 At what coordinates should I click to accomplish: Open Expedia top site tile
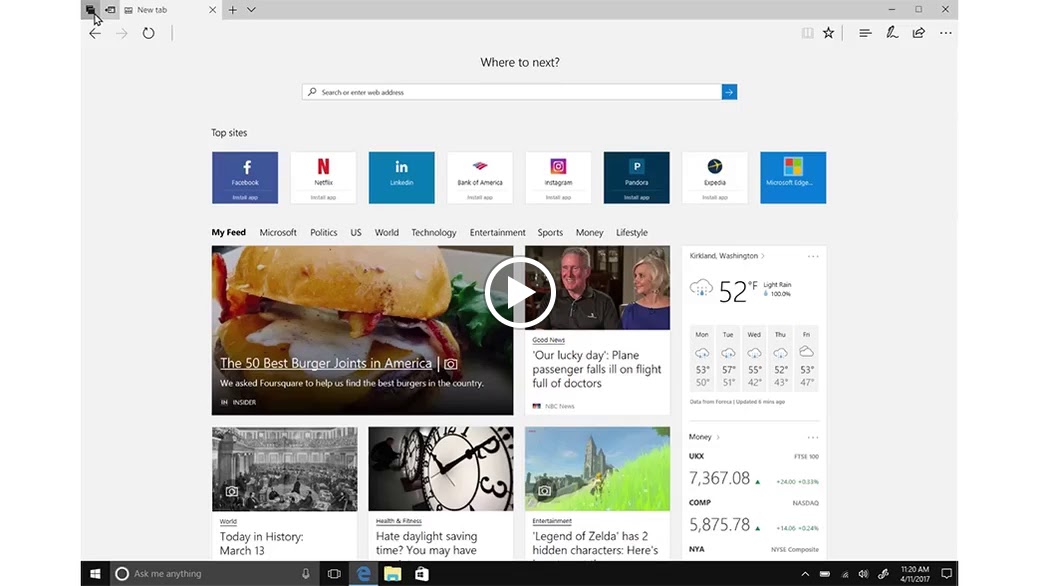[714, 178]
